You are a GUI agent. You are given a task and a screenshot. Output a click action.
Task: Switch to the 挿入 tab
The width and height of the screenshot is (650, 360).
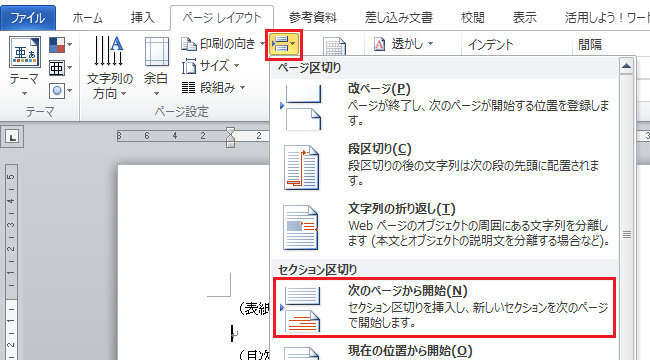point(143,18)
